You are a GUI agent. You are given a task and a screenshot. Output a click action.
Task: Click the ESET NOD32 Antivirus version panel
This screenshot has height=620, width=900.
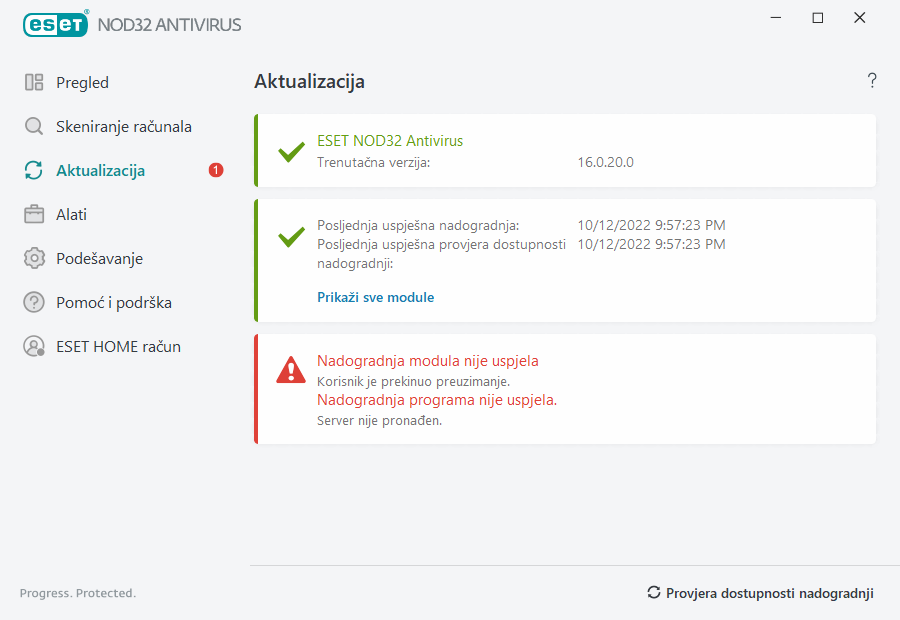coord(565,152)
